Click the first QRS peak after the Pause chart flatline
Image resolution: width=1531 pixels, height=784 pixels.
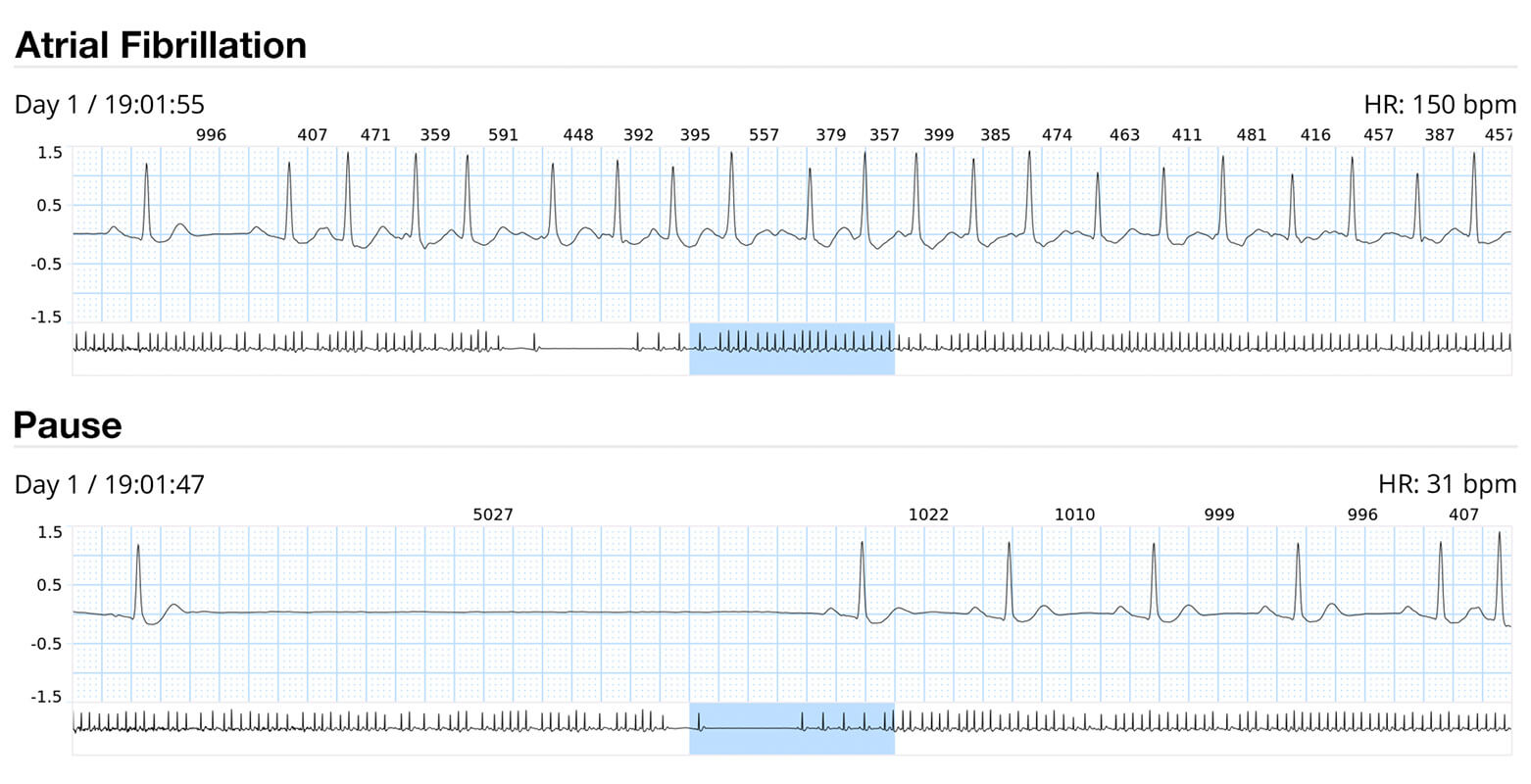(x=862, y=578)
